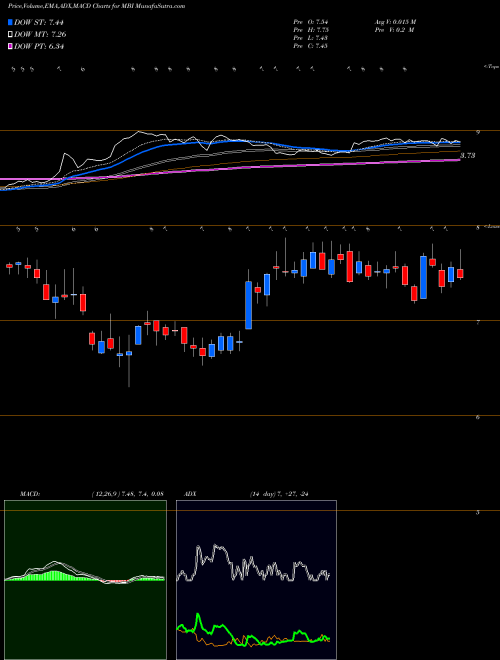Image resolution: width=500 pixels, height=660 pixels.
Task: Click the 6 price axis label
Action: (x=478, y=418)
